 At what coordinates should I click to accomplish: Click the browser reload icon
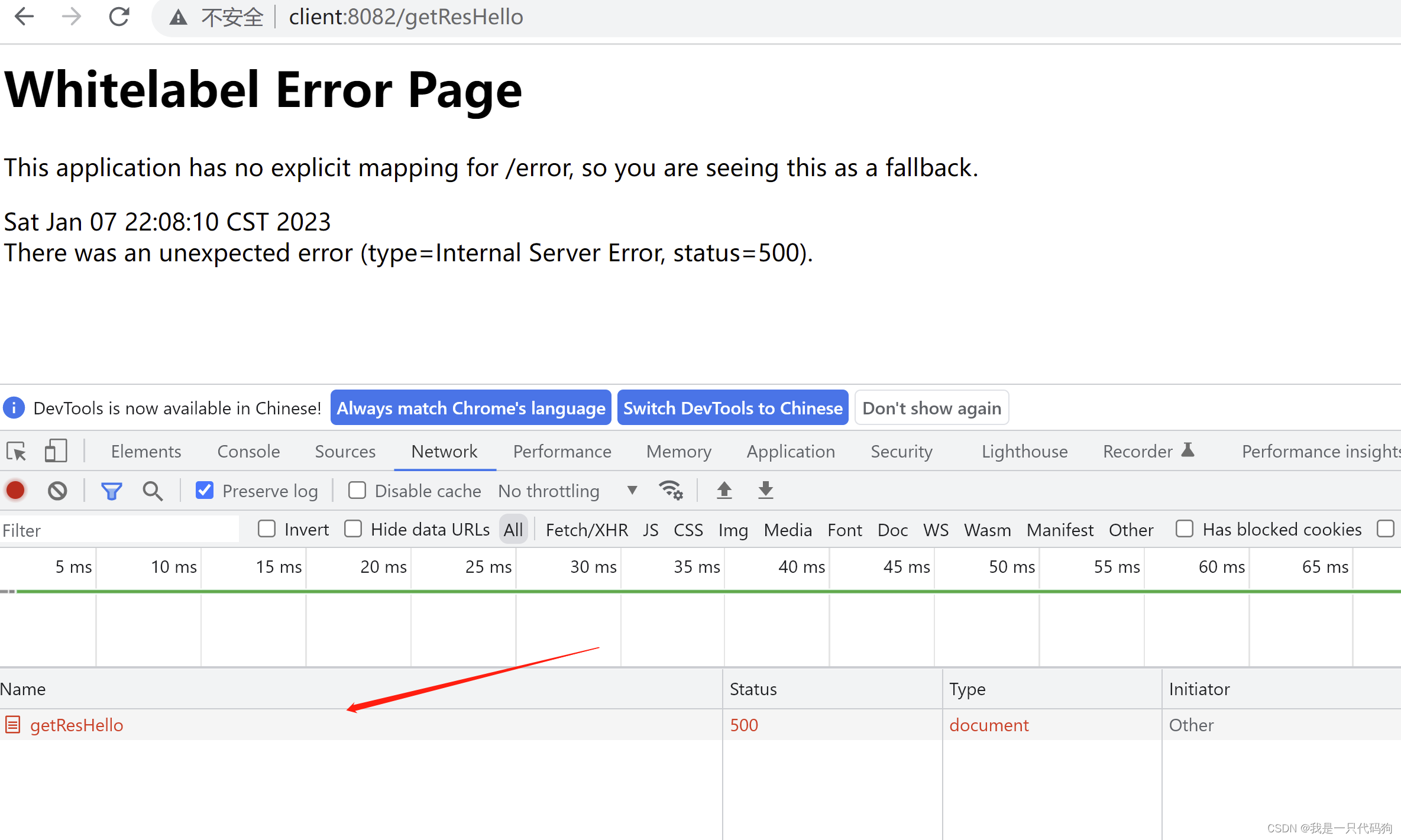119,17
